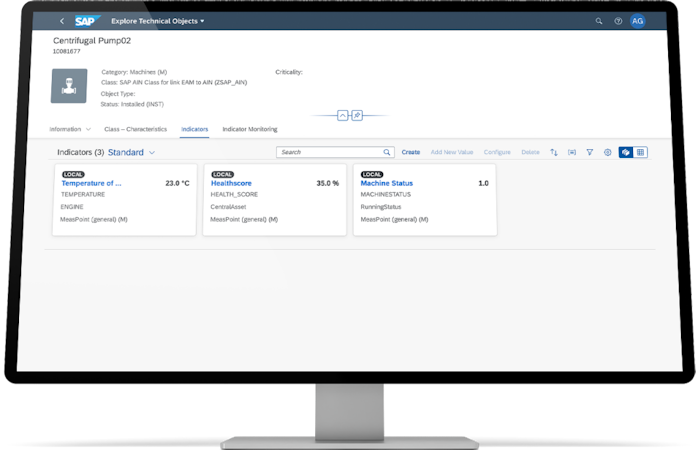Click the 1.0 machine status value
This screenshot has height=450, width=696.
point(483,183)
